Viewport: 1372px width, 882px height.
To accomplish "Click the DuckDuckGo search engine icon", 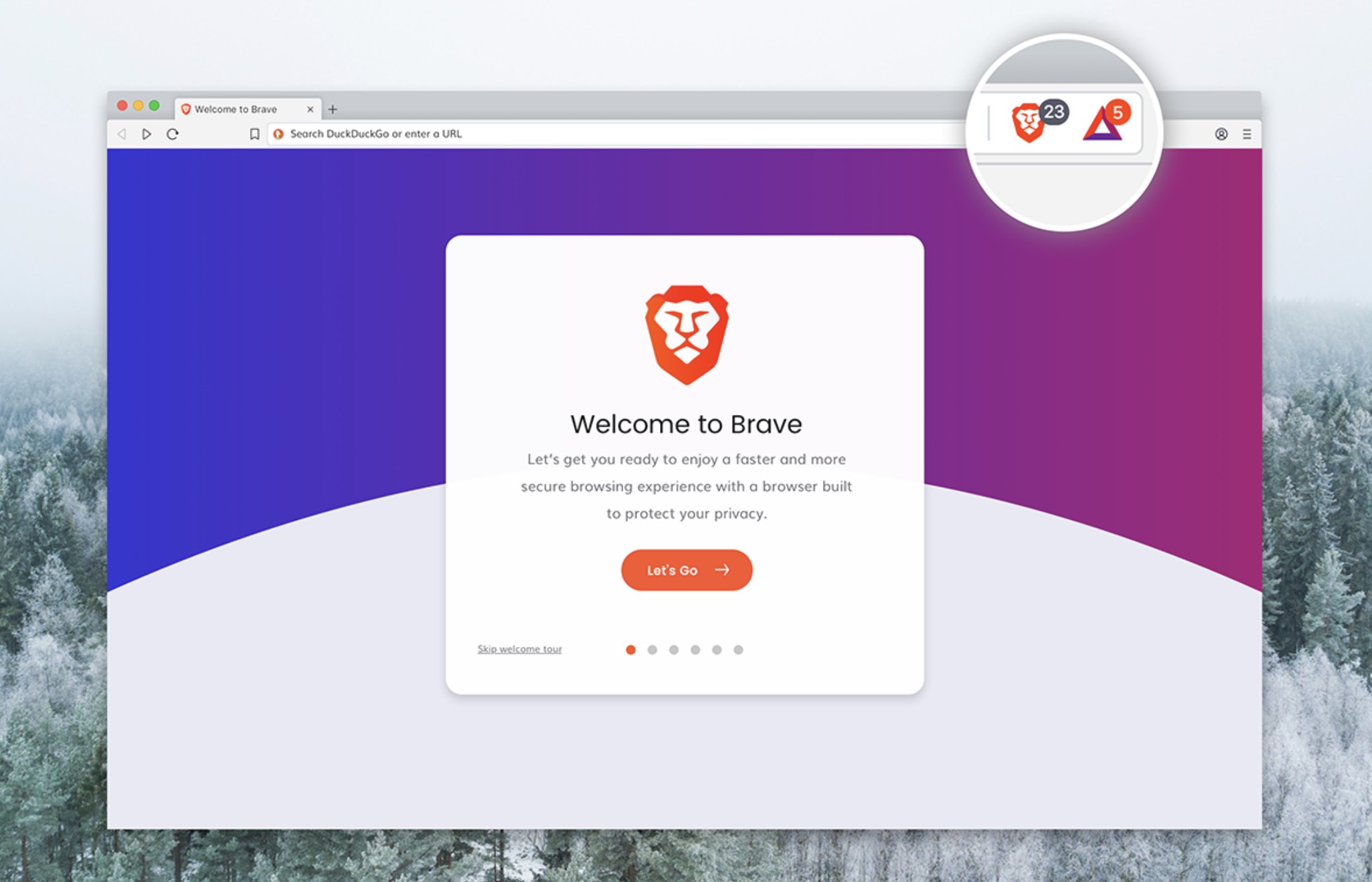I will coord(279,134).
